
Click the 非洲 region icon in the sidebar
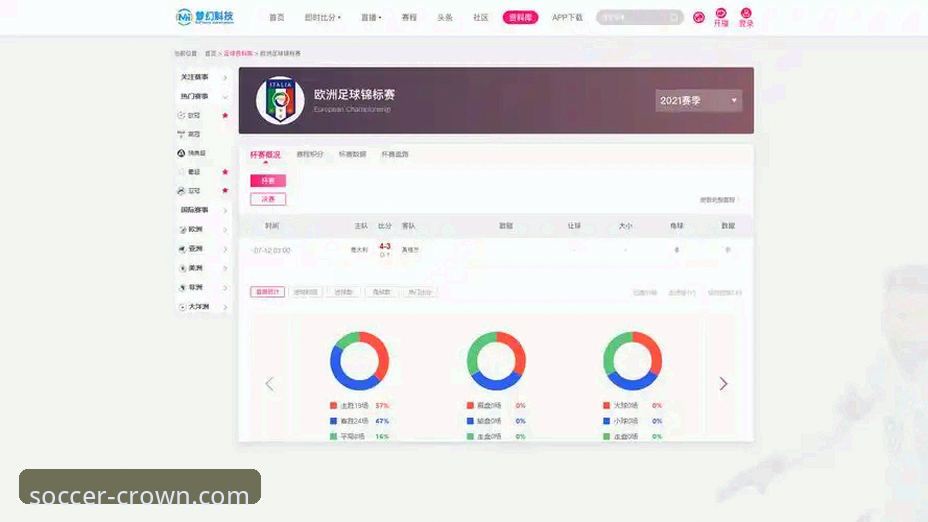tap(183, 288)
